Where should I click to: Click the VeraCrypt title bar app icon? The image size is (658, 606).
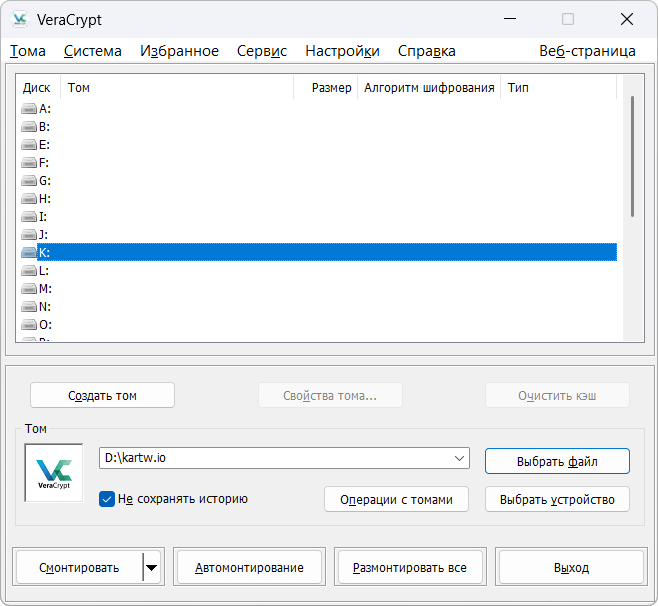point(20,20)
